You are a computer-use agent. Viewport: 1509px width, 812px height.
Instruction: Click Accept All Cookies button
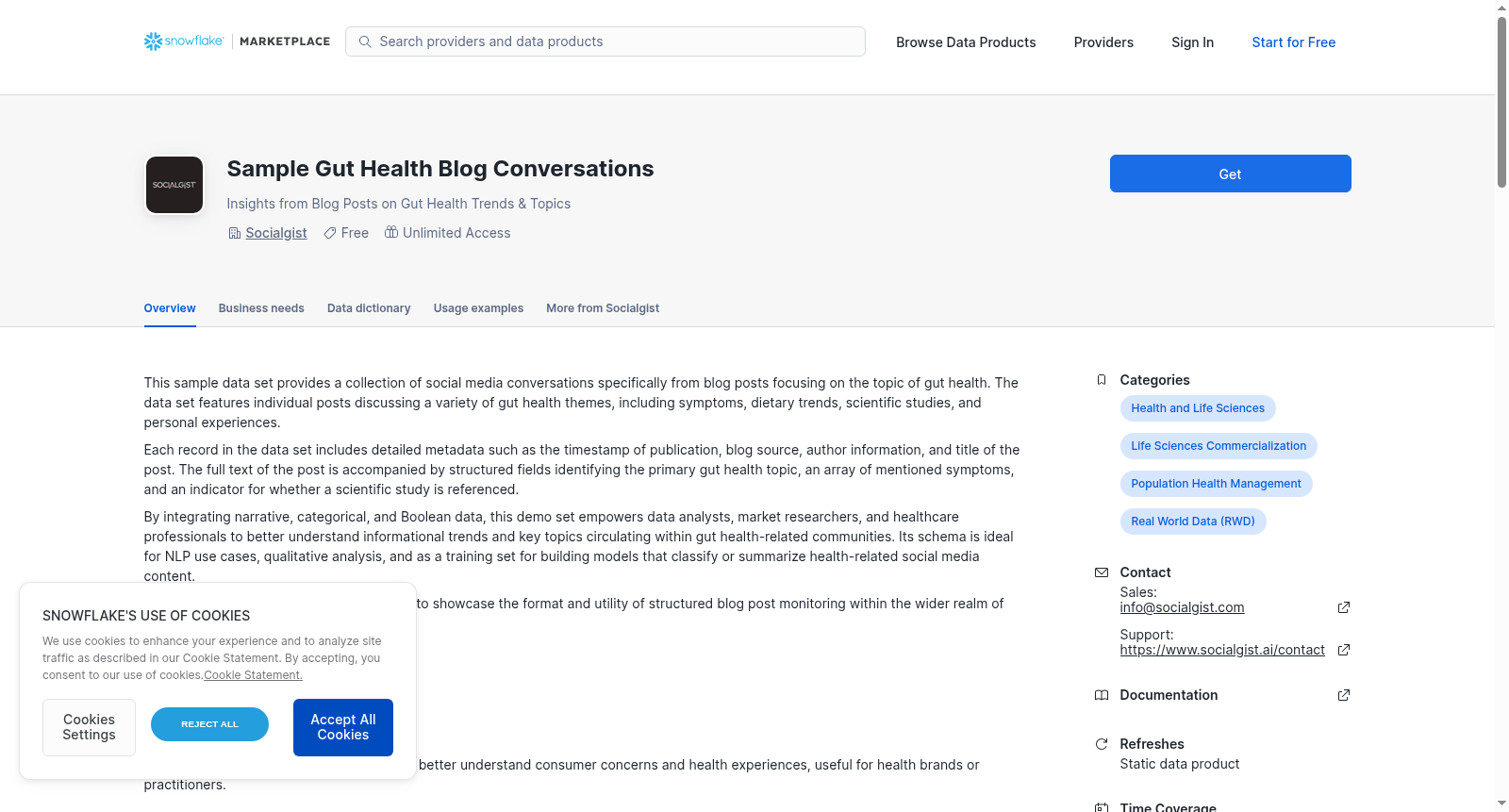point(343,727)
